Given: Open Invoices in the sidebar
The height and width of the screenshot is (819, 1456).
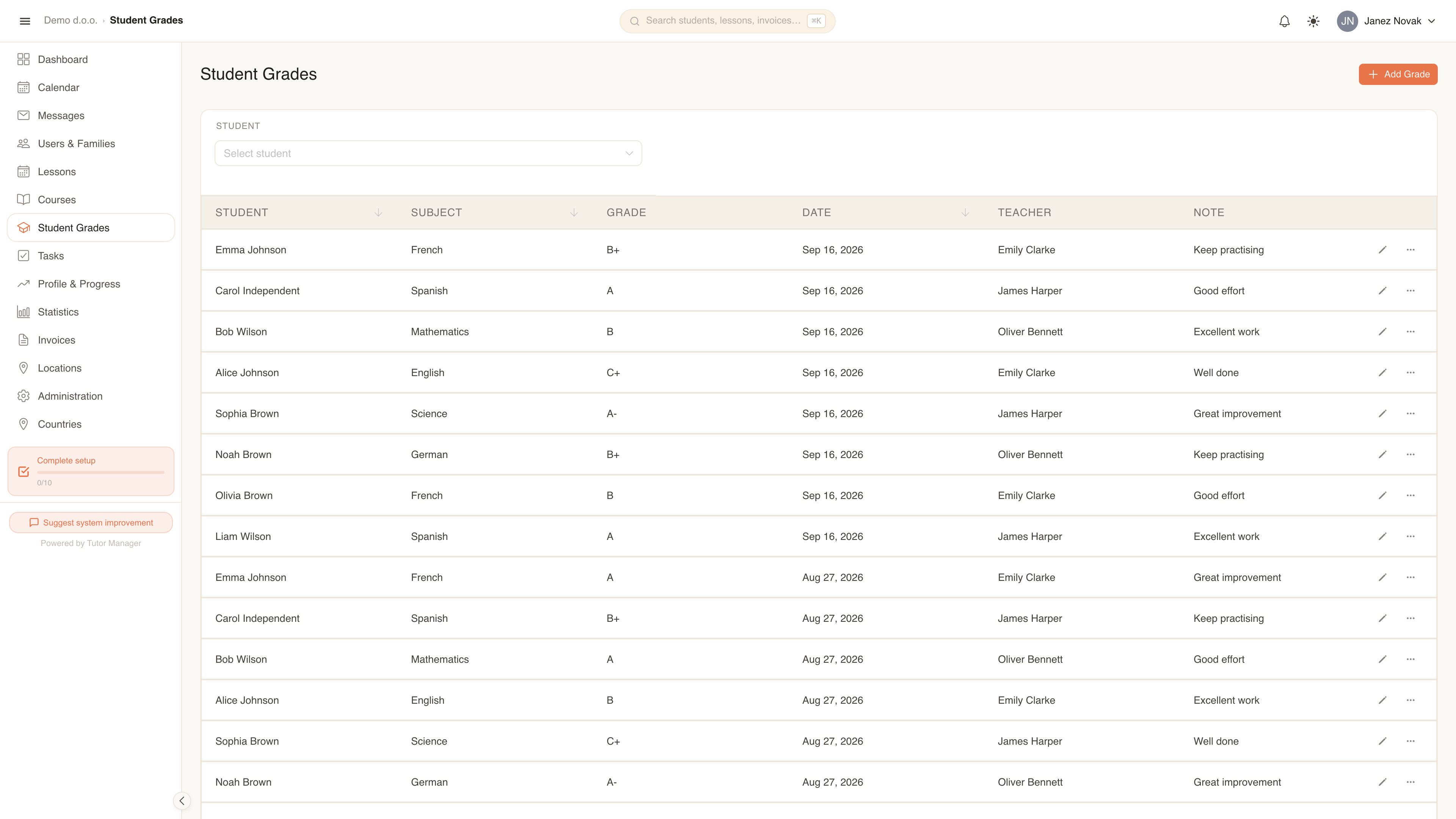Looking at the screenshot, I should [91, 340].
